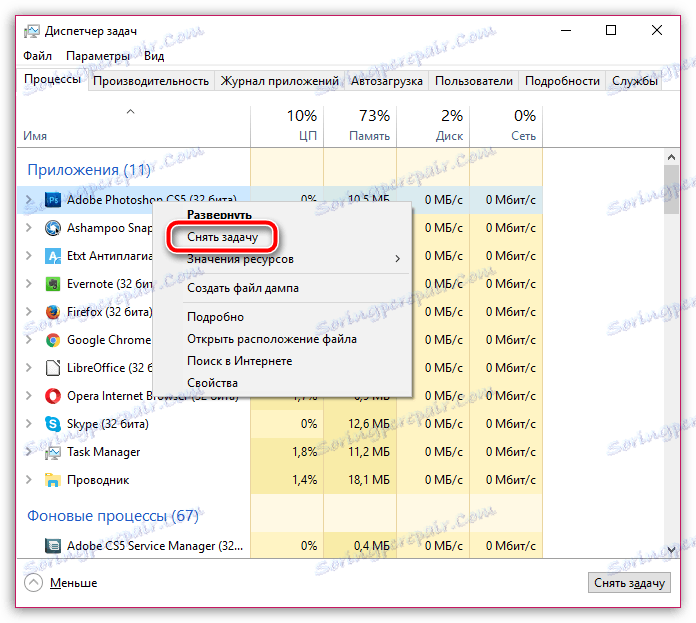Open the Параметры menu

[x=98, y=56]
